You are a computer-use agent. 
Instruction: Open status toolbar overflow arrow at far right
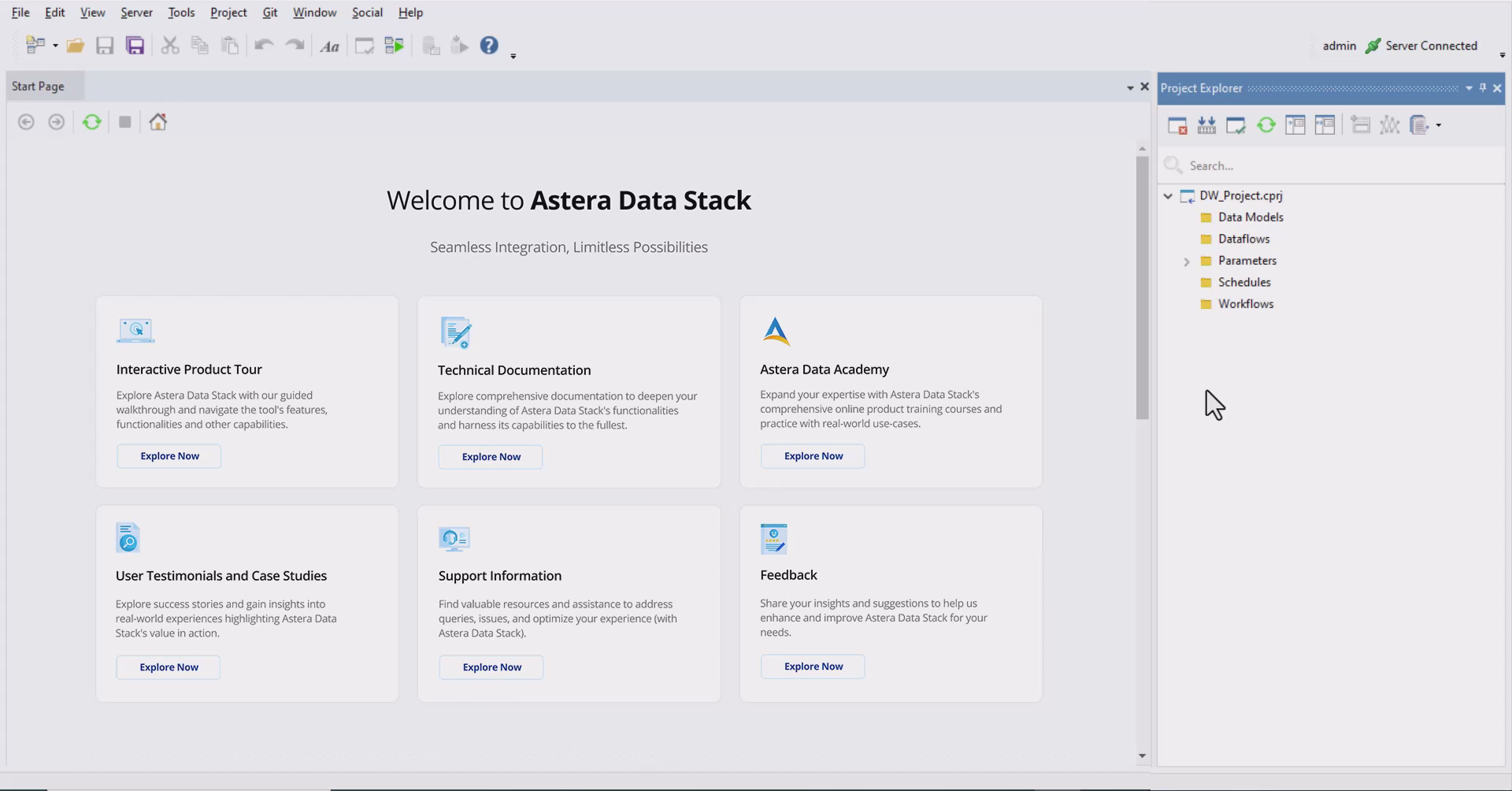(1503, 55)
